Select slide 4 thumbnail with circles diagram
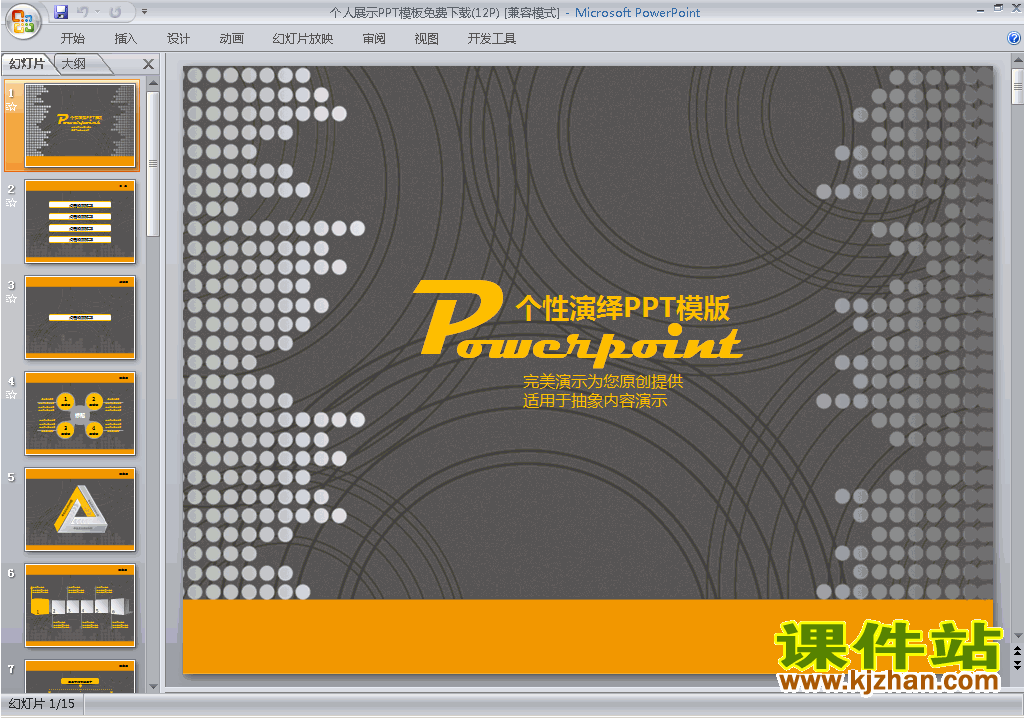The height and width of the screenshot is (718, 1024). point(80,414)
